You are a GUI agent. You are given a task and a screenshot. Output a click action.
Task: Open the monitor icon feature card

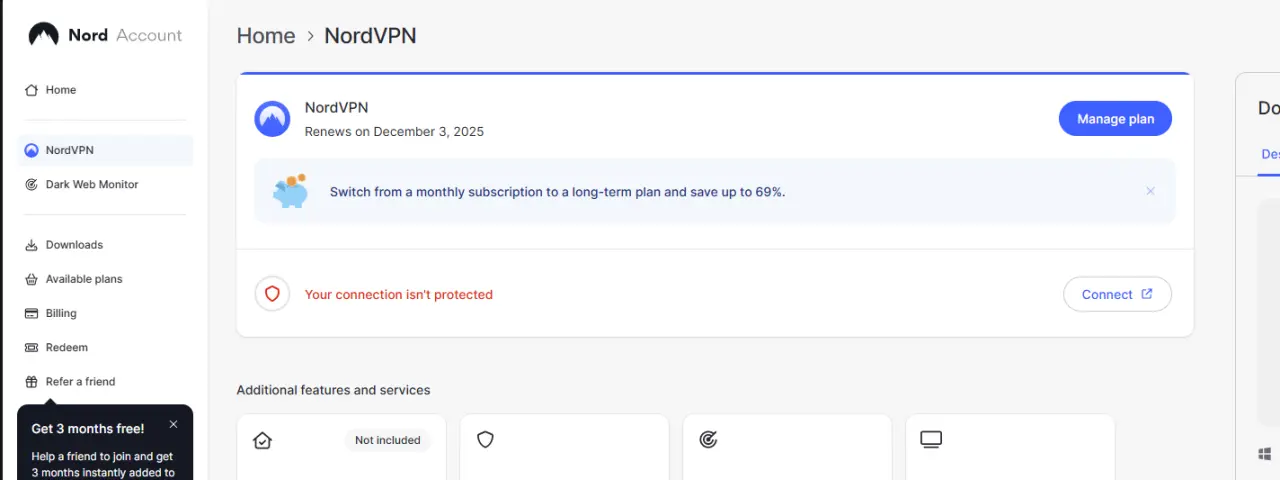1010,447
